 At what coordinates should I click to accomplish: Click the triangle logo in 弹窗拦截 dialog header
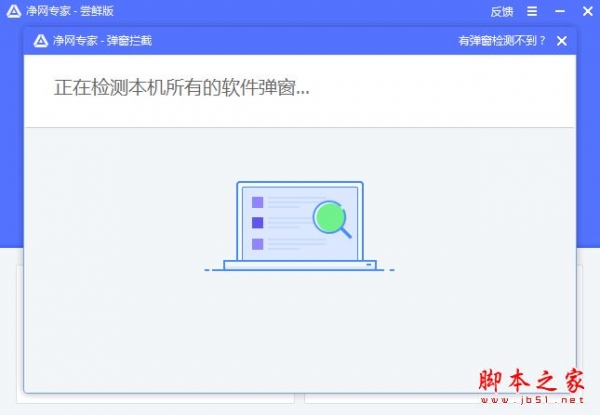(x=41, y=41)
